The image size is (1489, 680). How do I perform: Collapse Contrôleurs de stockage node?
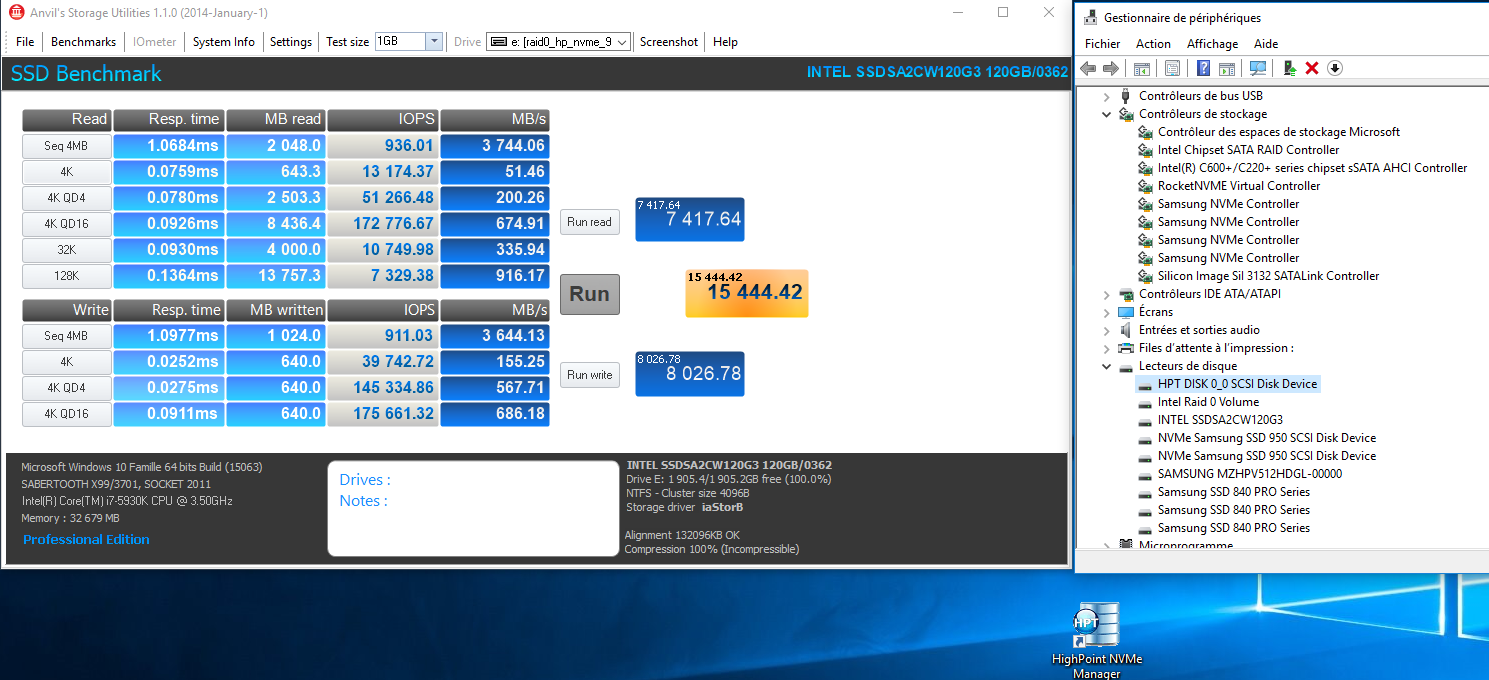coord(1106,114)
